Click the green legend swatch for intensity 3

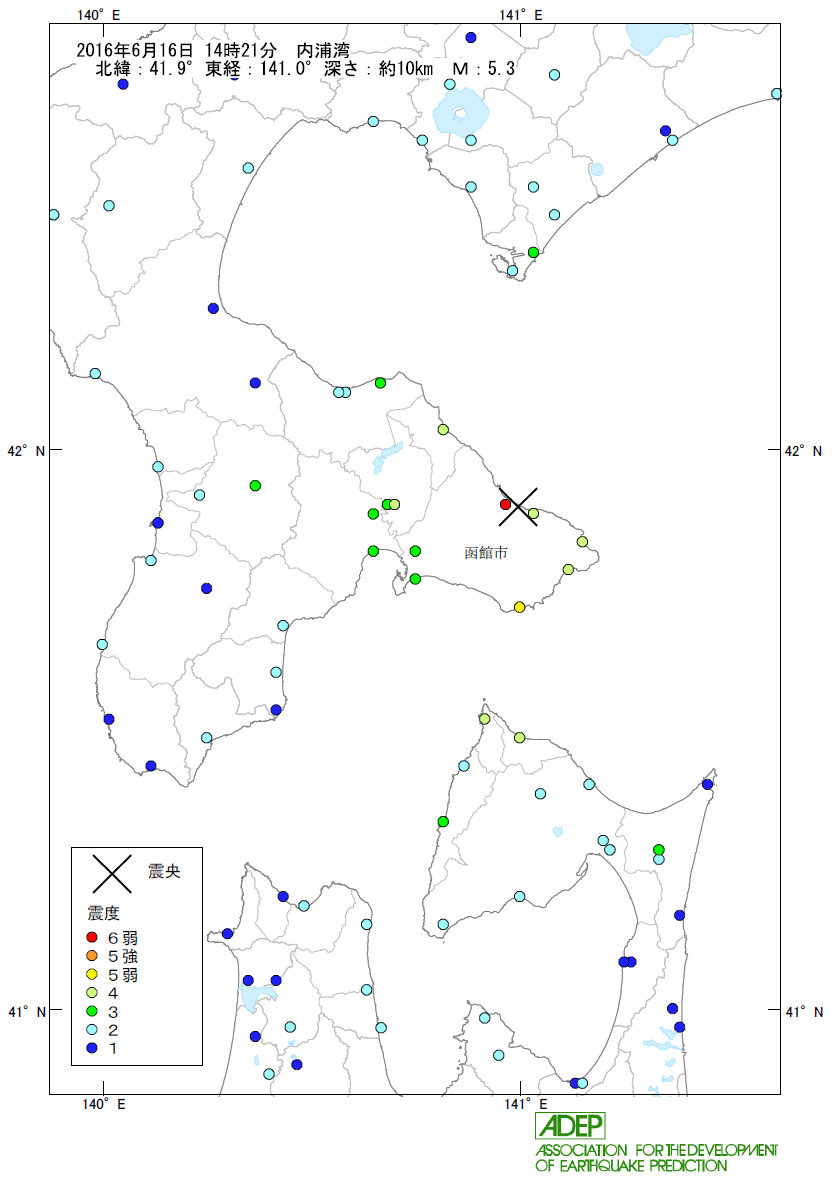pos(92,1011)
